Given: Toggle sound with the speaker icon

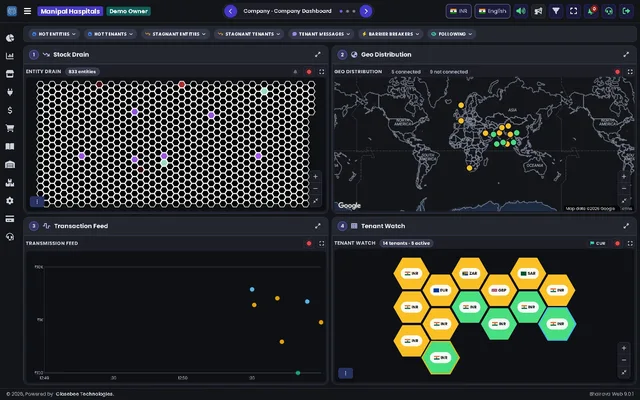Looking at the screenshot, I should coord(521,11).
